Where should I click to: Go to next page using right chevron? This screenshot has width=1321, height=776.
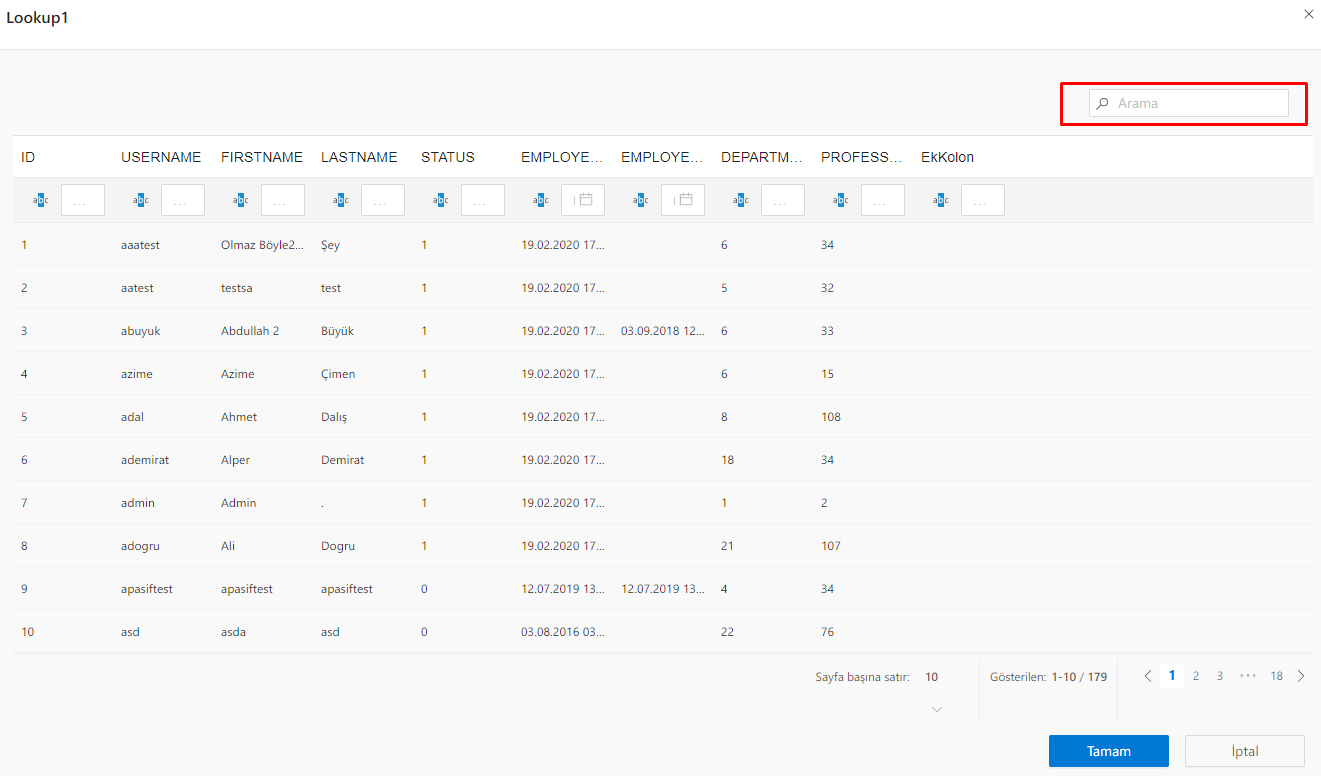point(1300,676)
